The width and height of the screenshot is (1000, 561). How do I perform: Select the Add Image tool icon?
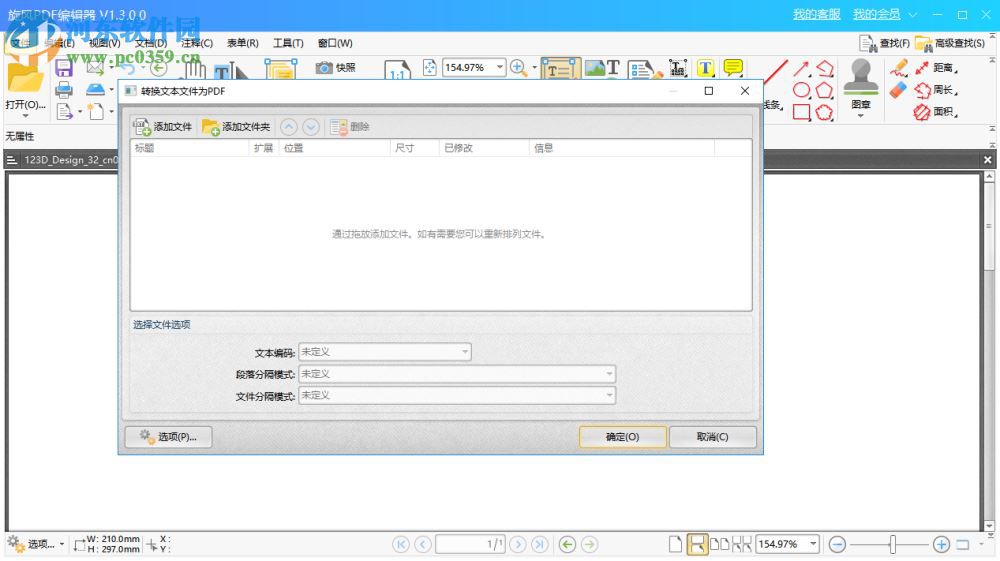tap(594, 68)
